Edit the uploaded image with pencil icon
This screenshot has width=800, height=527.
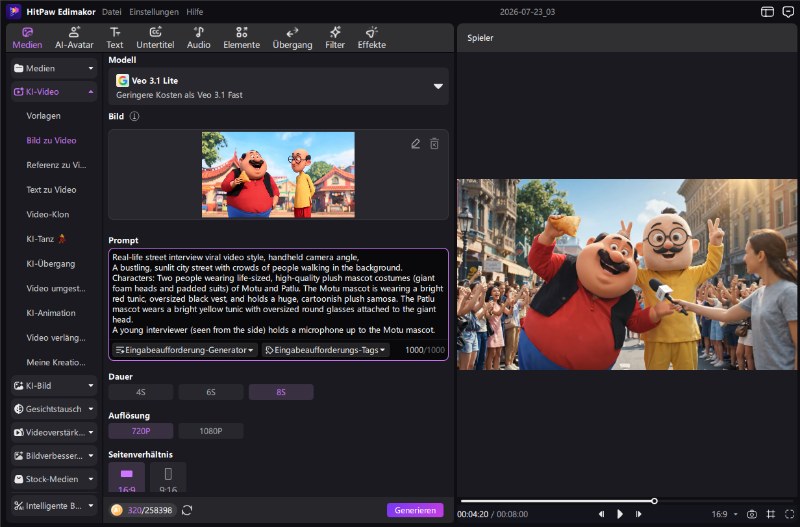click(415, 144)
